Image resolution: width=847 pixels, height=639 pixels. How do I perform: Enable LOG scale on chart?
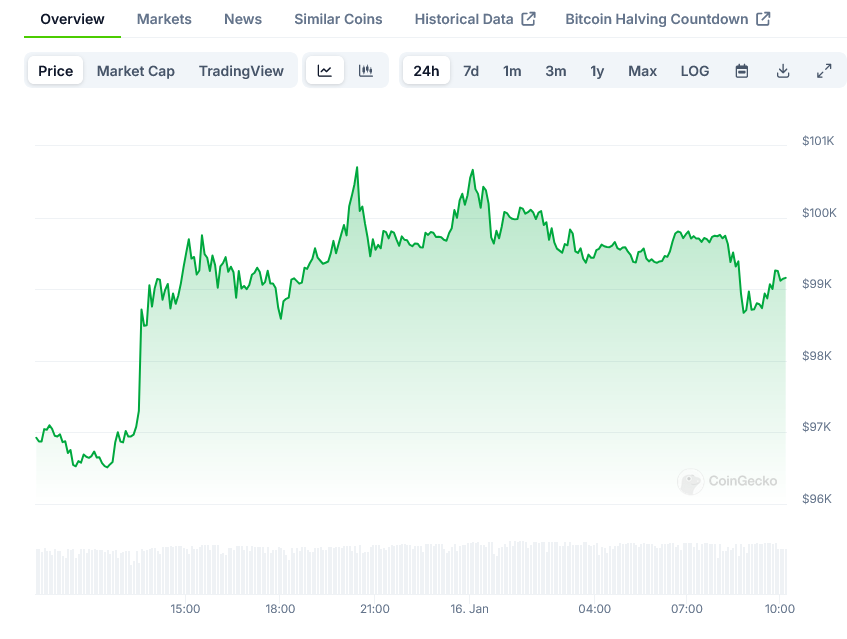coord(695,71)
